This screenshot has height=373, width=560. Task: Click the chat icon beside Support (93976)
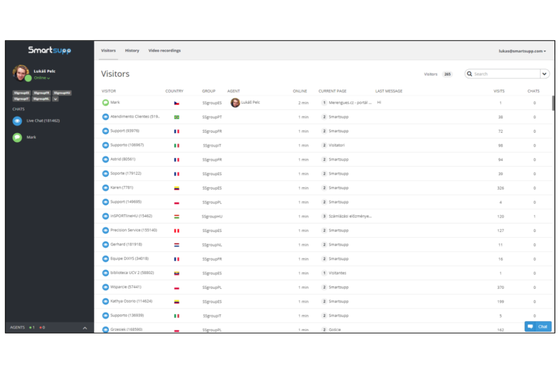click(105, 131)
